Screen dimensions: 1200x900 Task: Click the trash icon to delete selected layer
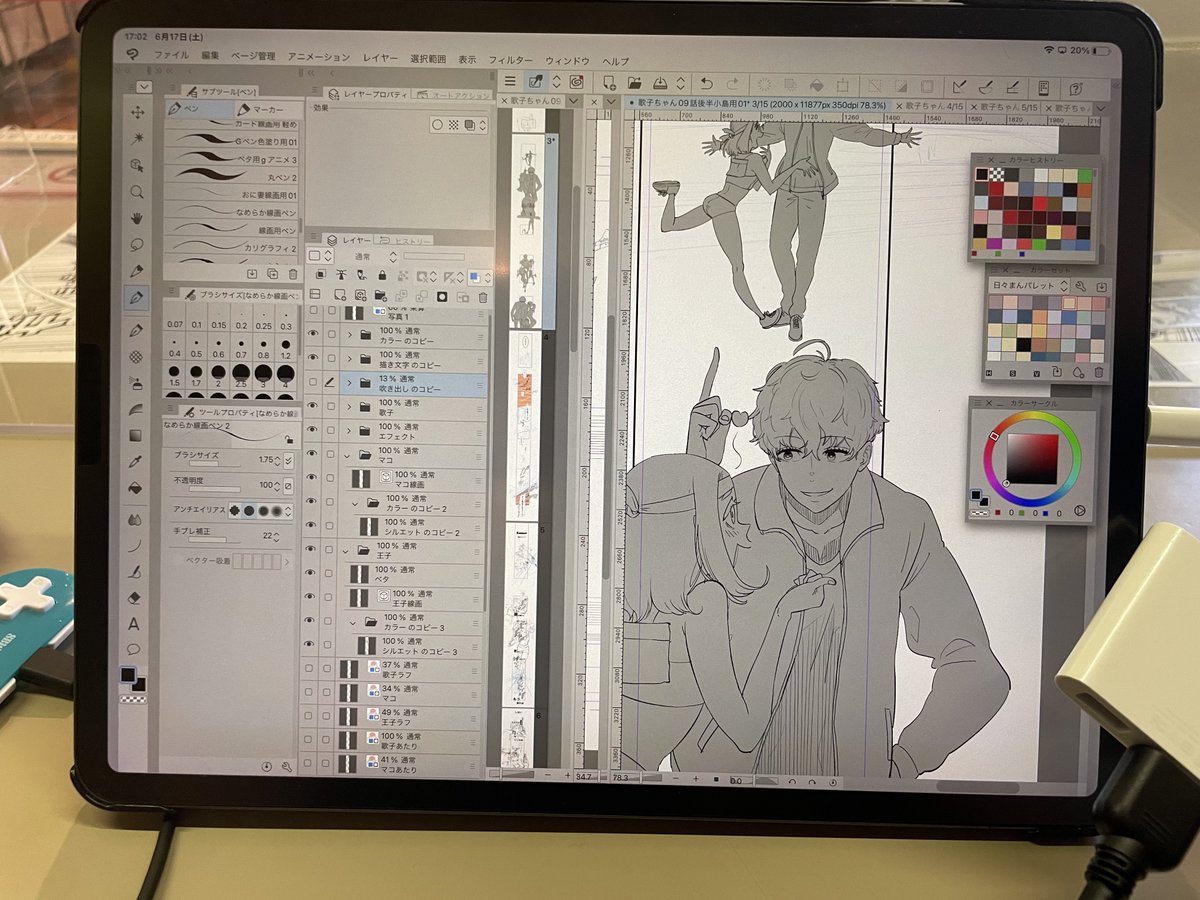pos(483,297)
